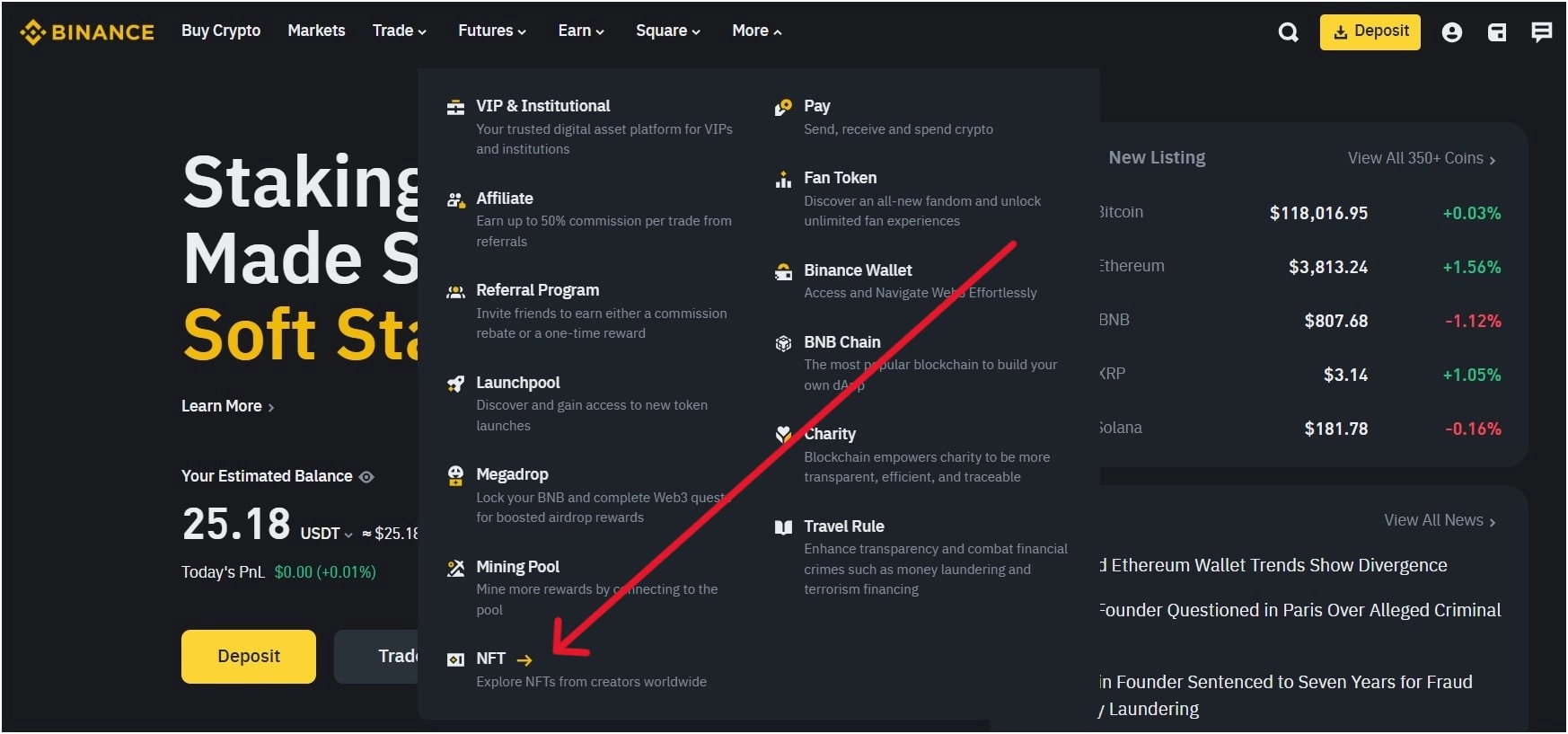
Task: Expand the Futures dropdown menu
Action: click(492, 31)
